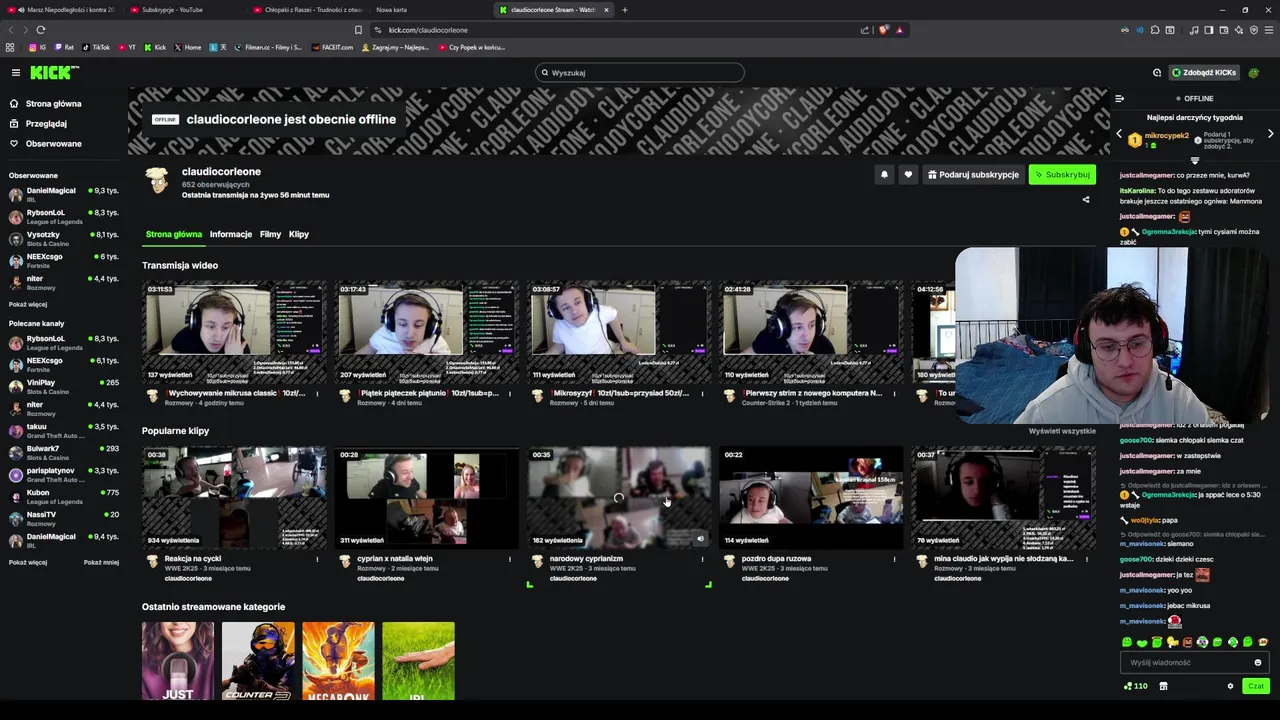
Task: Open options menu for 'cyprian x natalia wtejn'
Action: [510, 559]
